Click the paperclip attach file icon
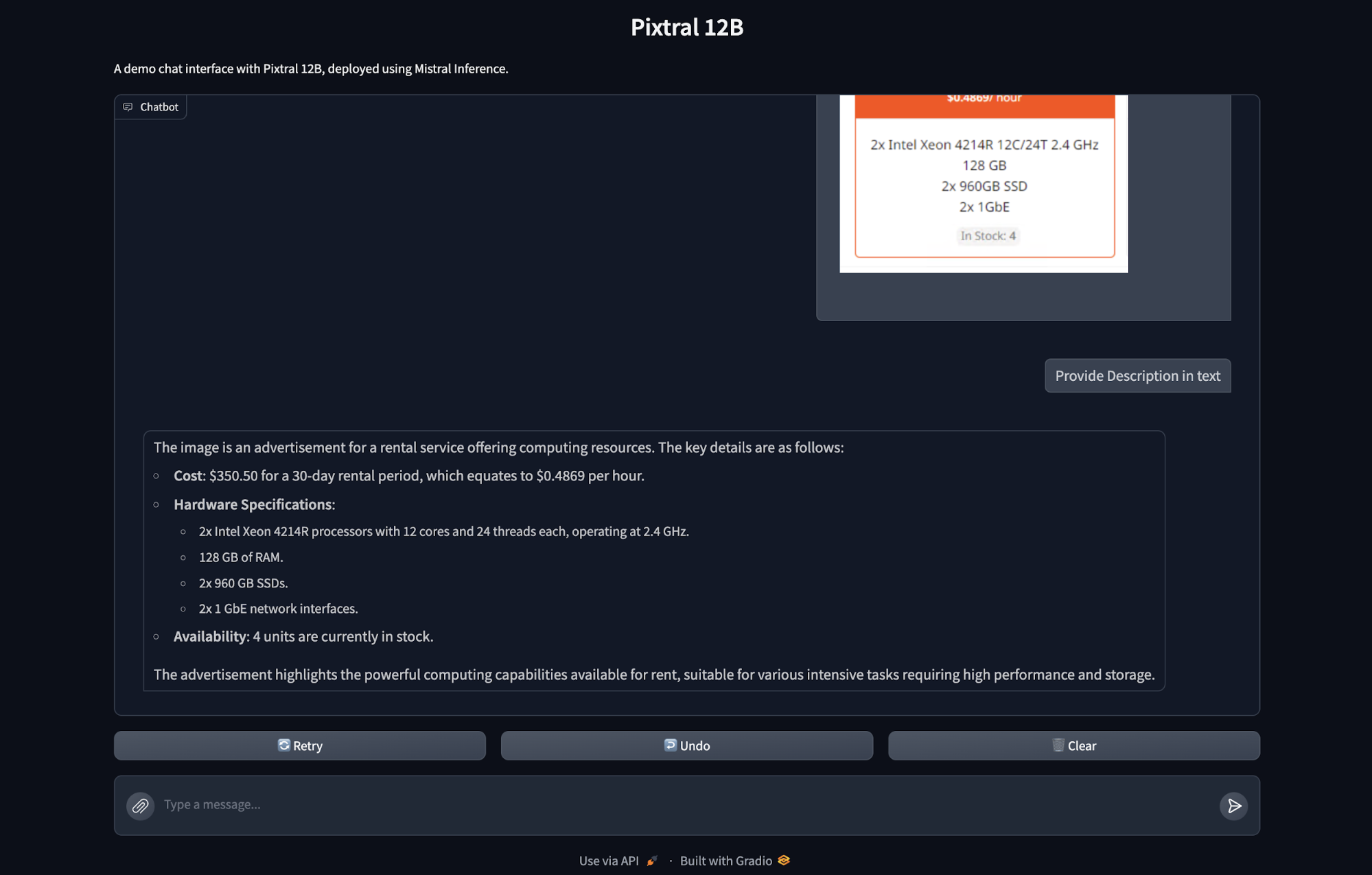1372x875 pixels. pyautogui.click(x=140, y=805)
